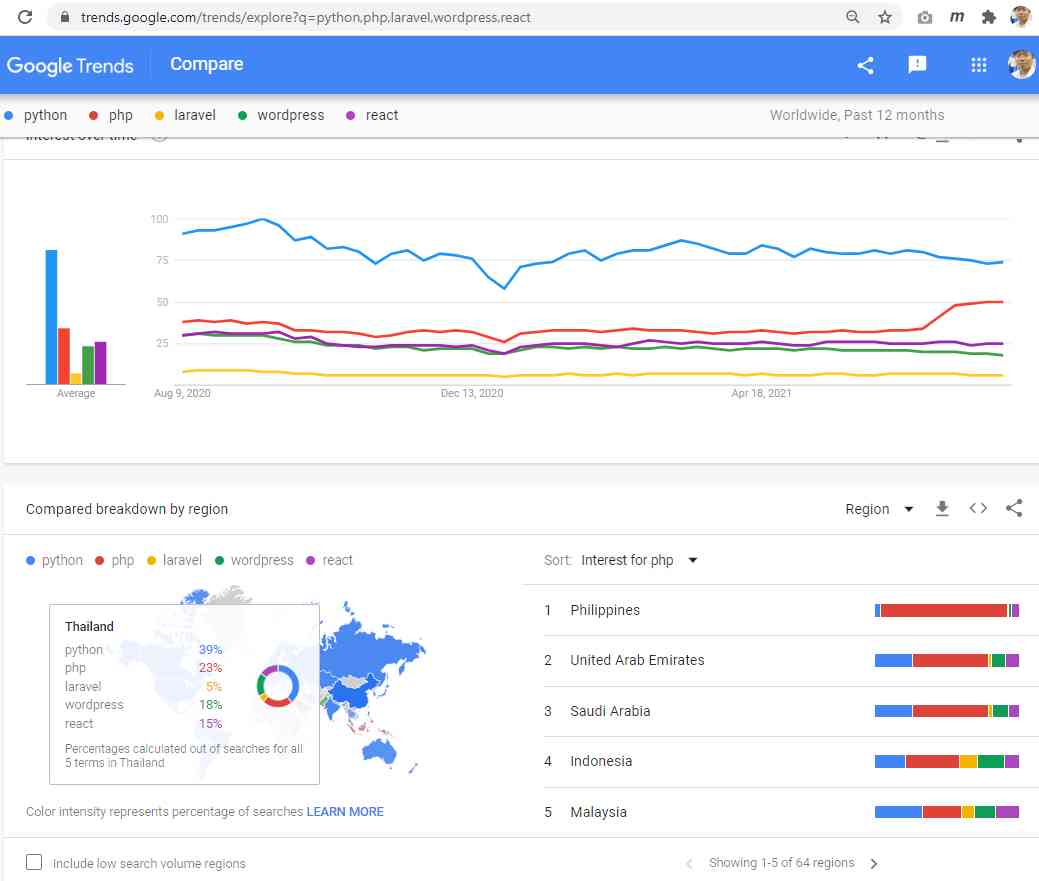Share the region breakdown chart
Image resolution: width=1039 pixels, height=881 pixels.
click(1014, 509)
